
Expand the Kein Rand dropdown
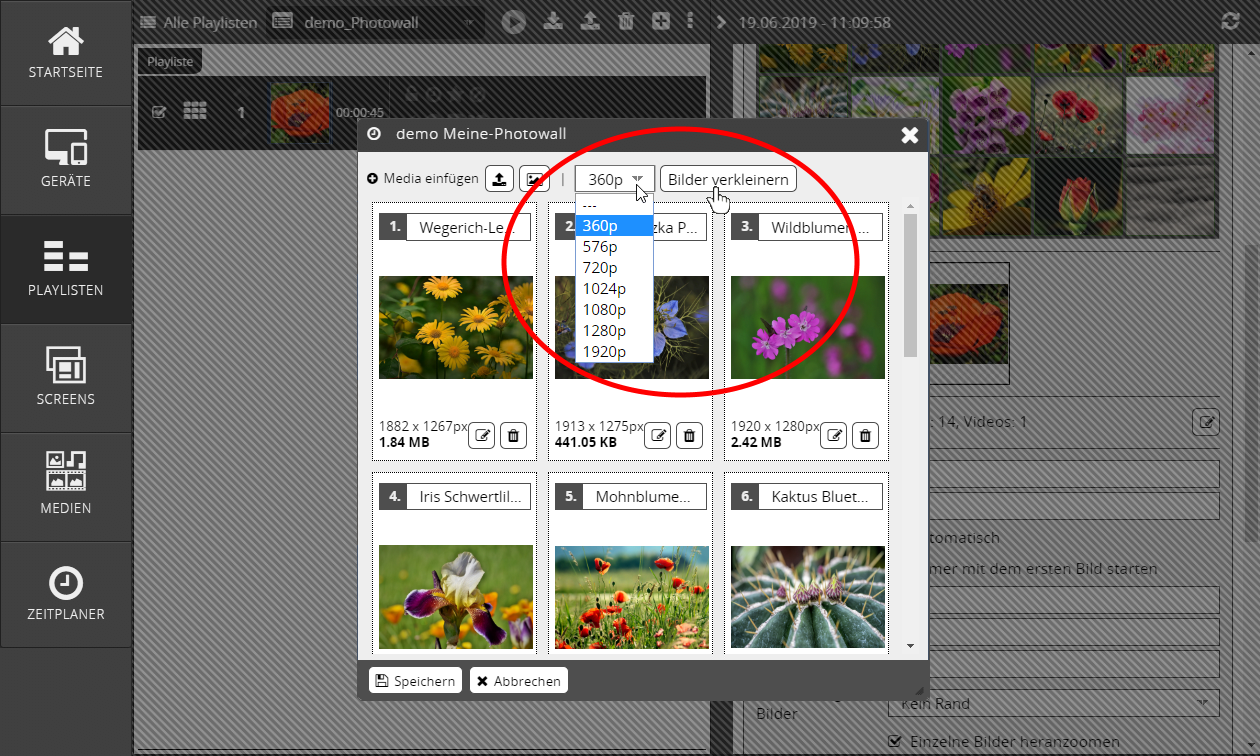tap(1053, 703)
